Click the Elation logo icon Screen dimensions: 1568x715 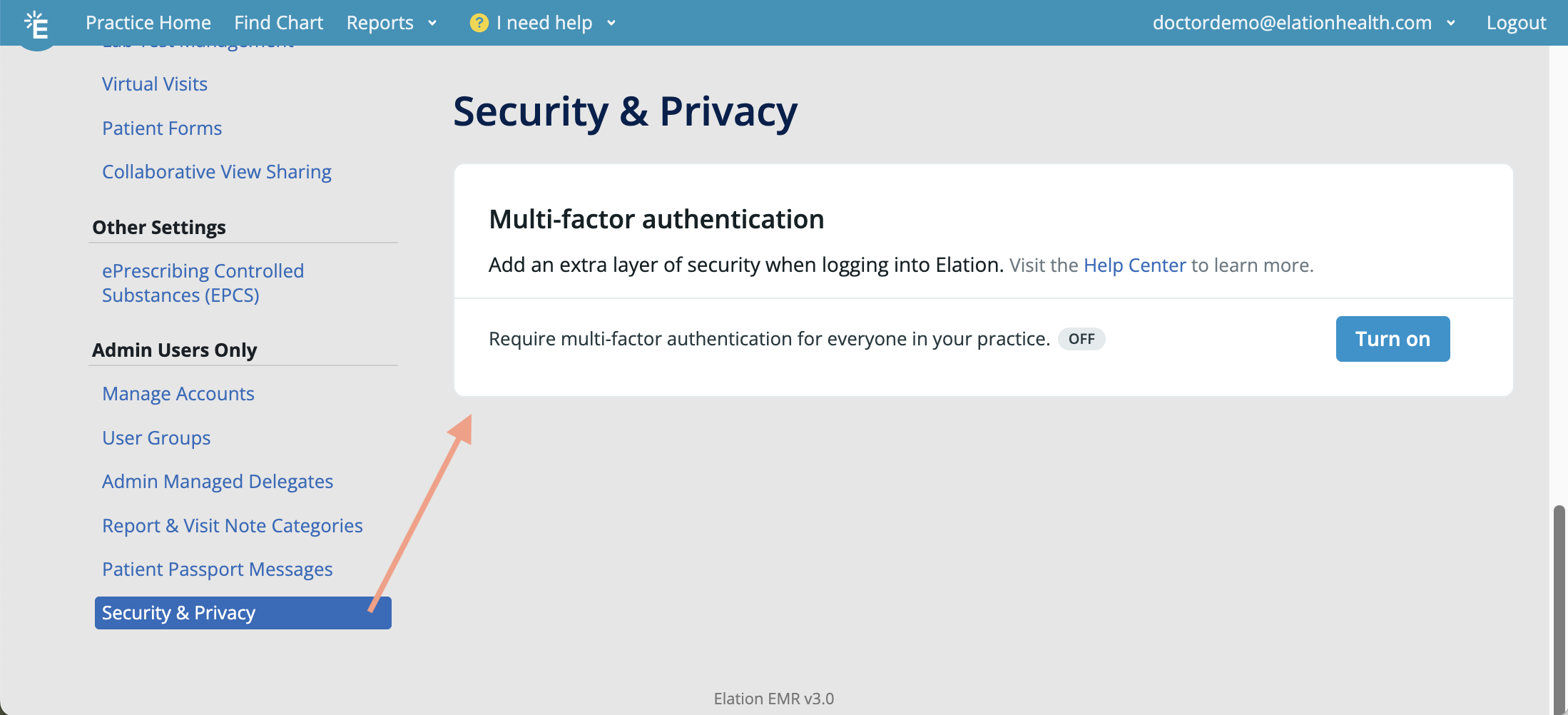36,25
